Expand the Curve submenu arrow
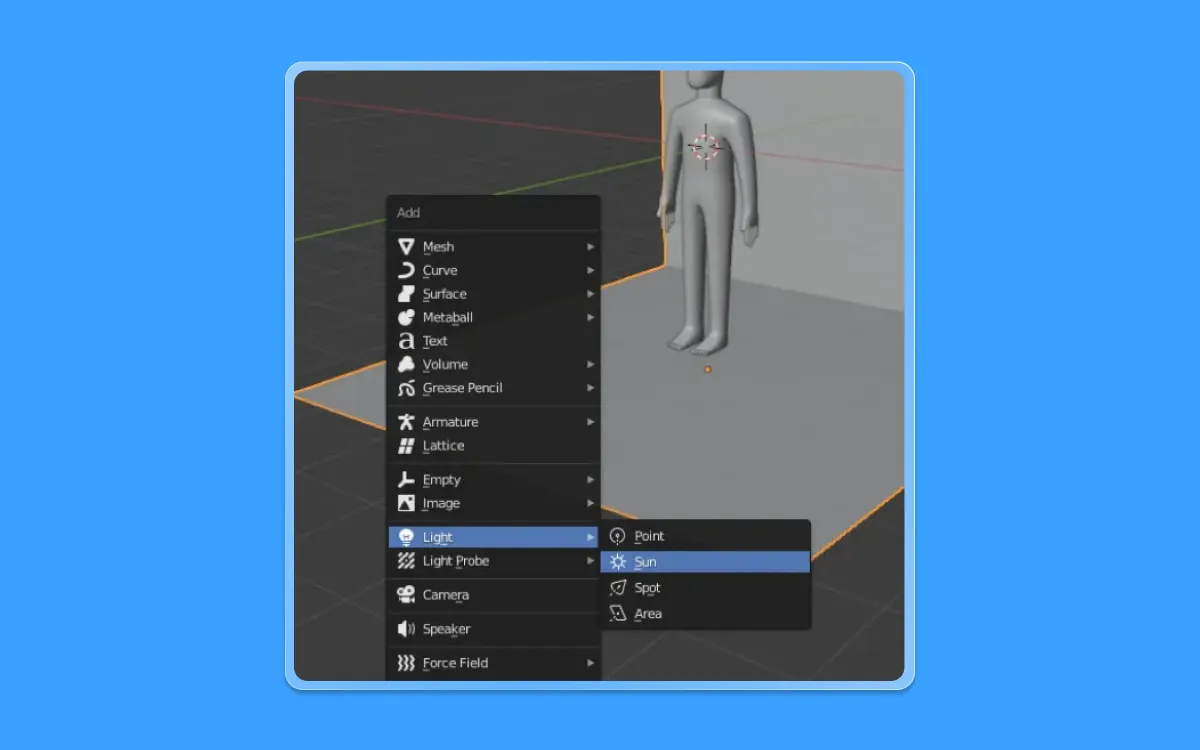 (590, 270)
